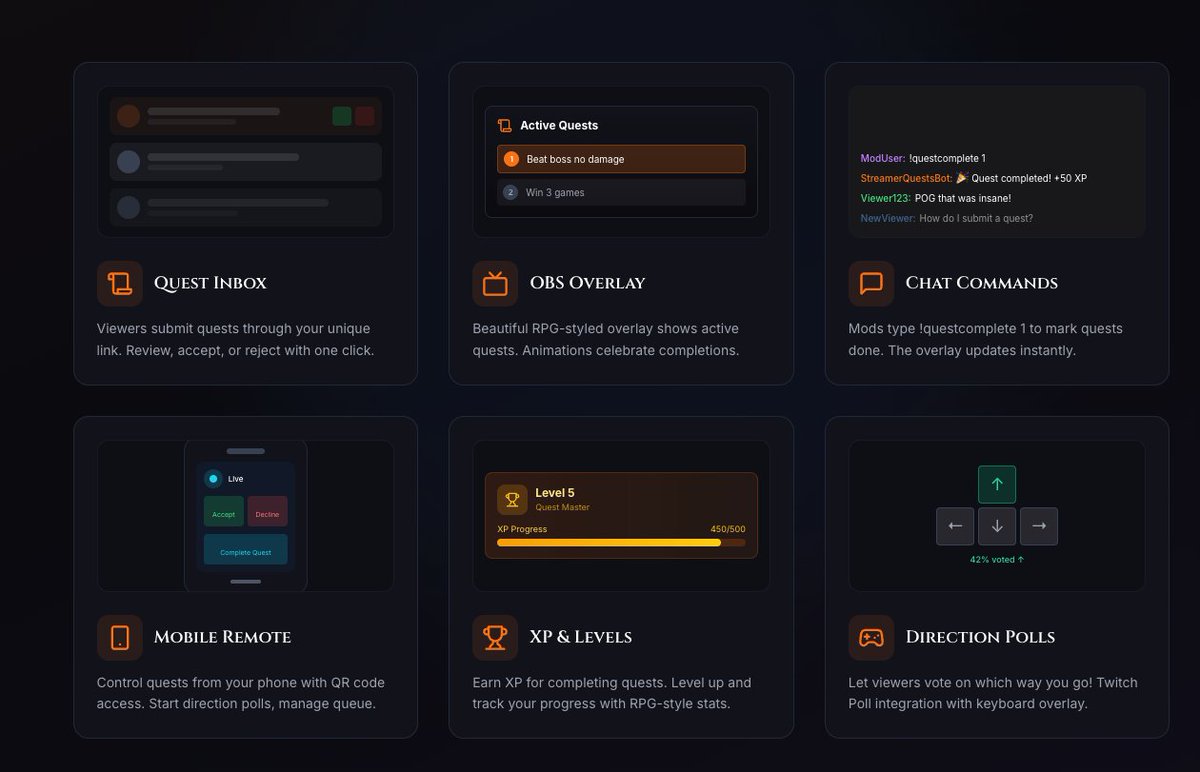This screenshot has height=772, width=1200.
Task: Click the right arrow key in Direction Polls
Action: tap(1039, 525)
